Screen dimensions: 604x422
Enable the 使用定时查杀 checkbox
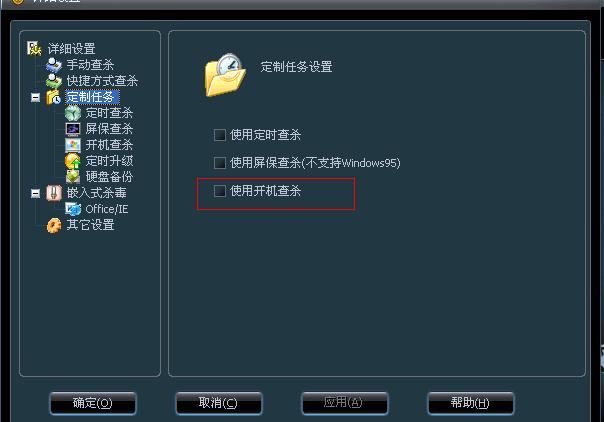220,135
